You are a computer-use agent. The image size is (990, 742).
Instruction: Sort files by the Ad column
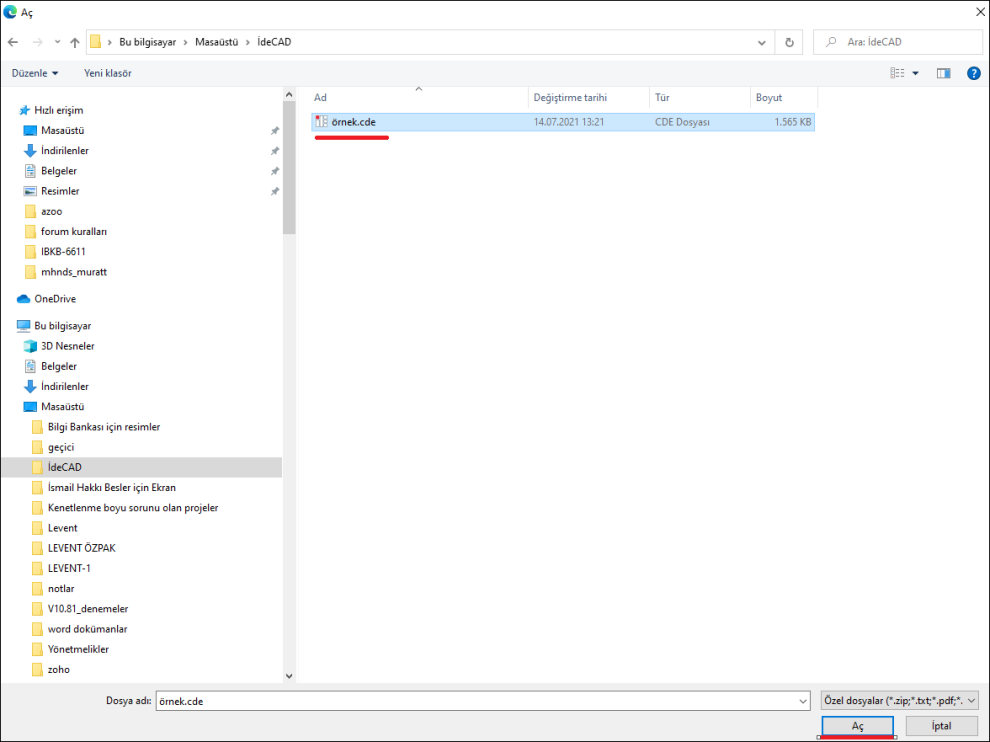point(418,98)
